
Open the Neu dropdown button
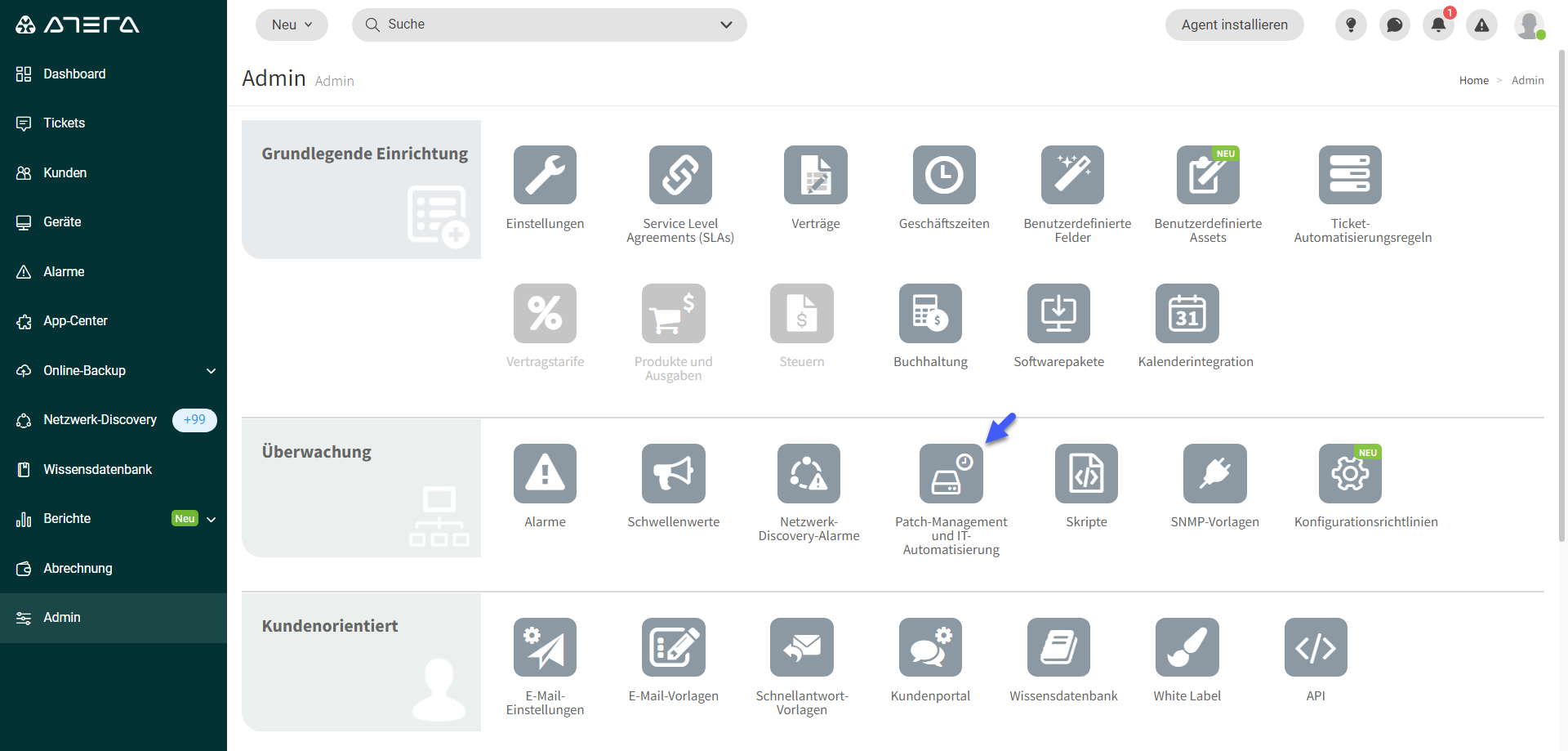(x=292, y=25)
